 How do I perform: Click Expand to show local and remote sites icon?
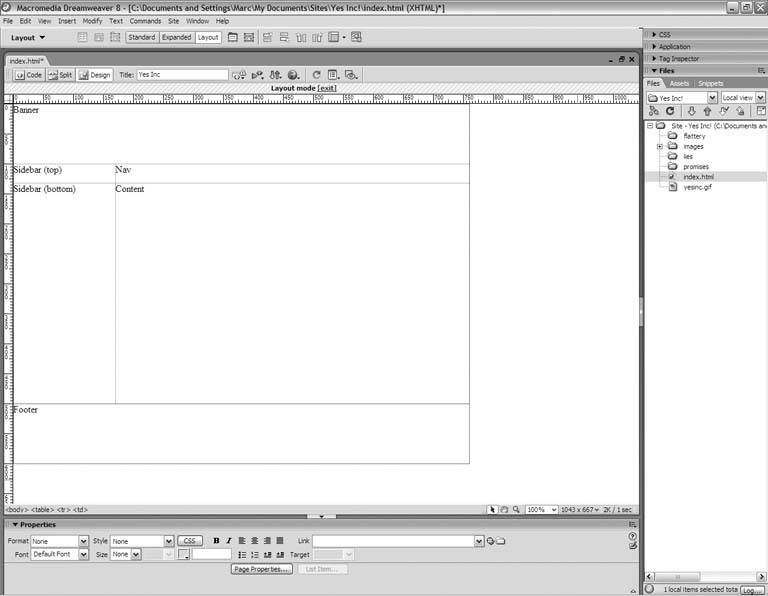click(x=761, y=111)
